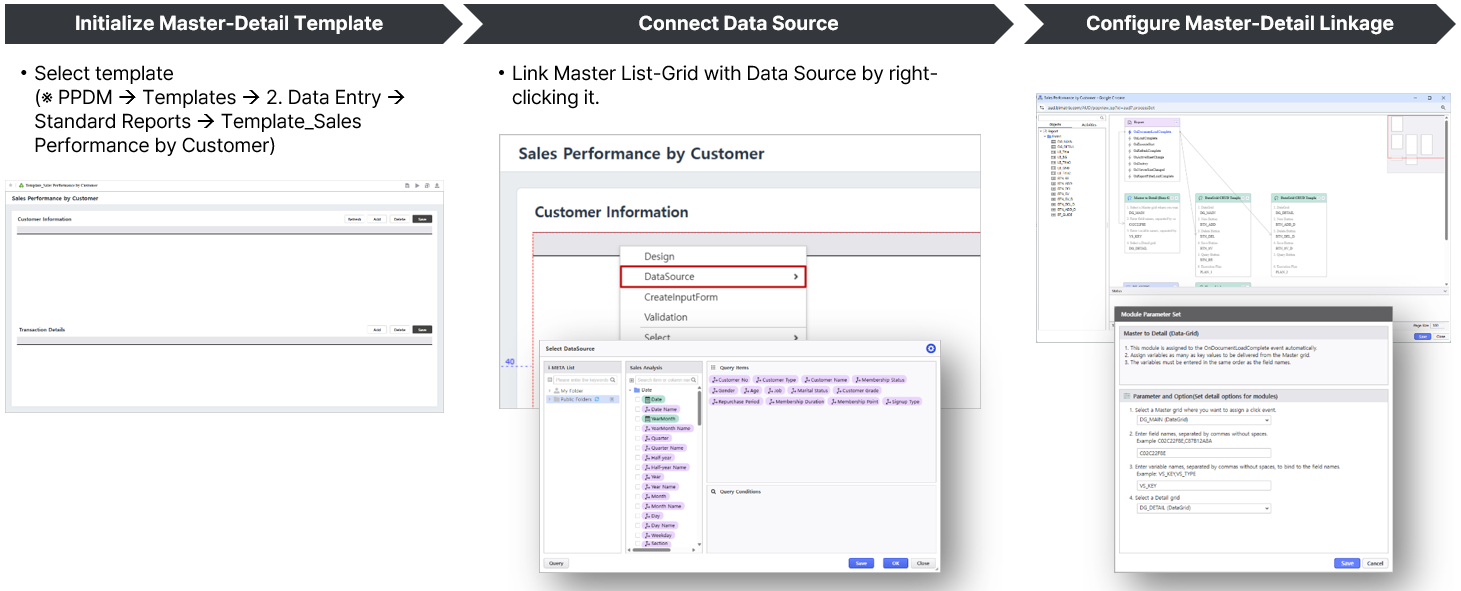Image resolution: width=1461 pixels, height=591 pixels.
Task: Click the VS_KEY variable names input field
Action: click(x=1202, y=486)
